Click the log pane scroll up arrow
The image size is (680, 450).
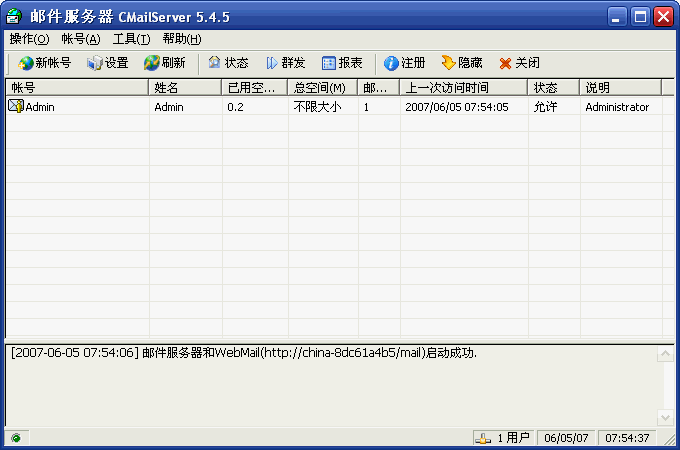coord(665,354)
